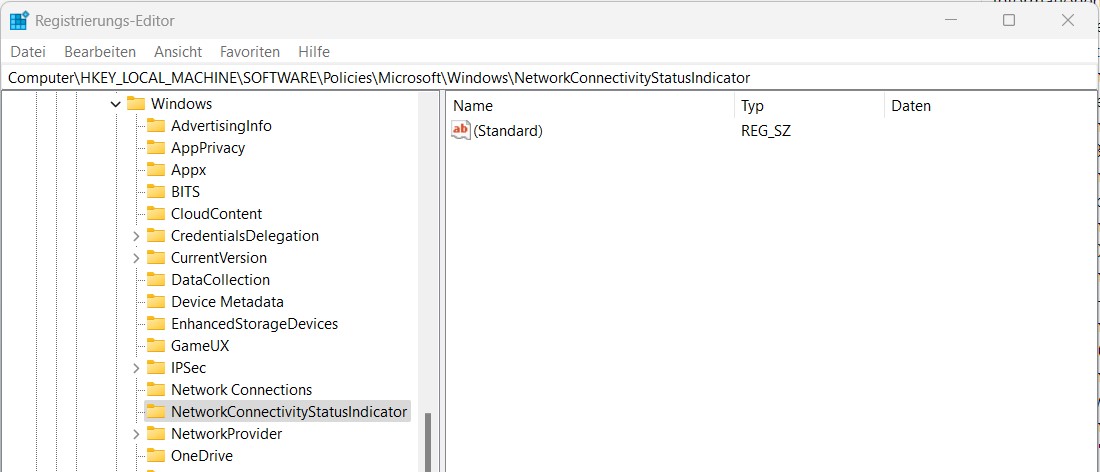This screenshot has width=1100, height=472.
Task: Click the Appx folder icon
Action: pyautogui.click(x=156, y=170)
